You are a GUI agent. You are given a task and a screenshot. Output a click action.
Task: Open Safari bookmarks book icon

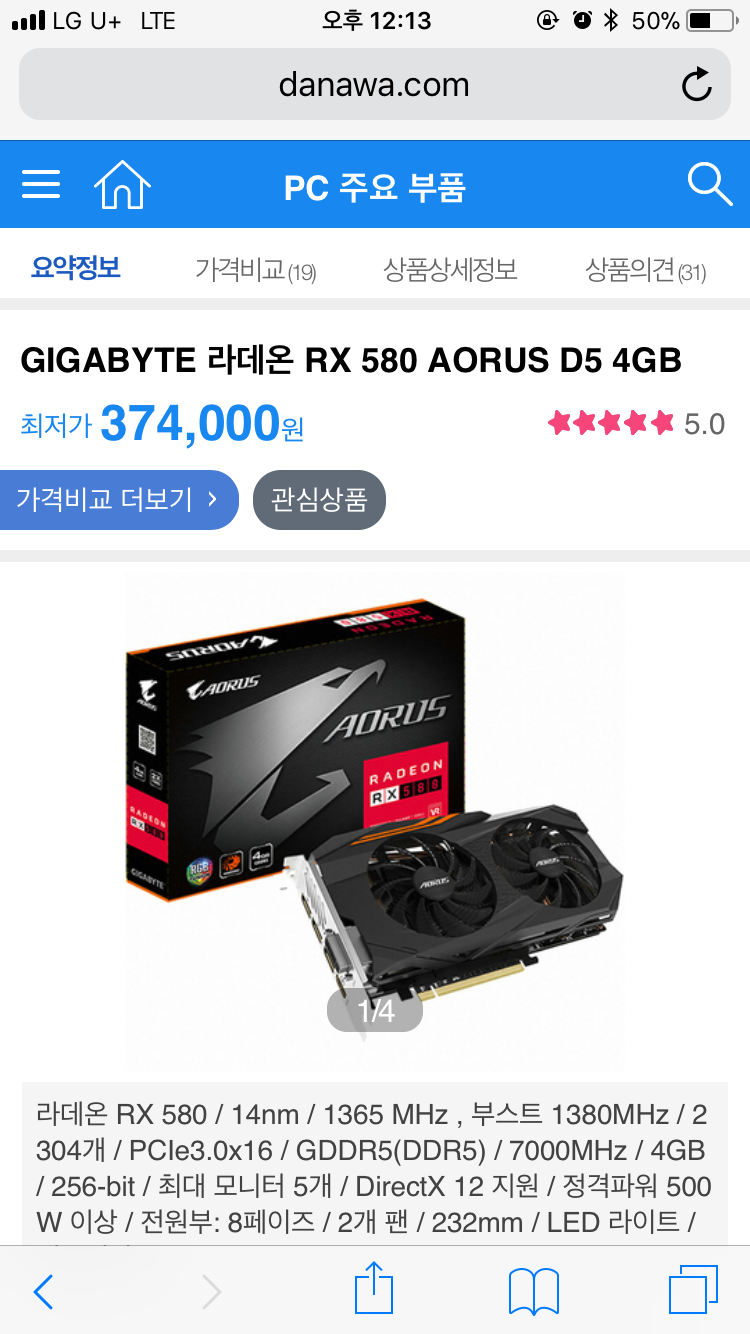click(x=533, y=1292)
